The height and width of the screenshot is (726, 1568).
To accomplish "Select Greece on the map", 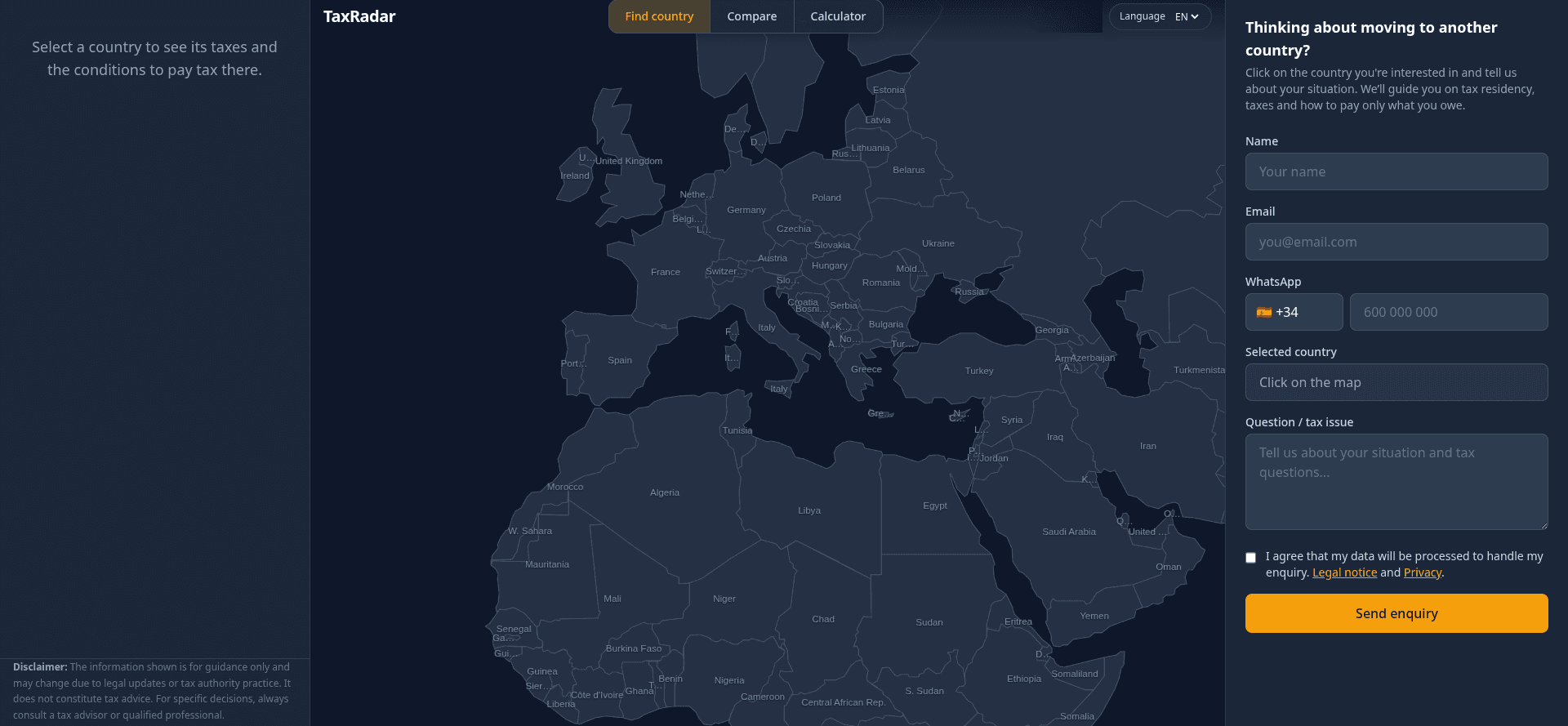I will [866, 369].
